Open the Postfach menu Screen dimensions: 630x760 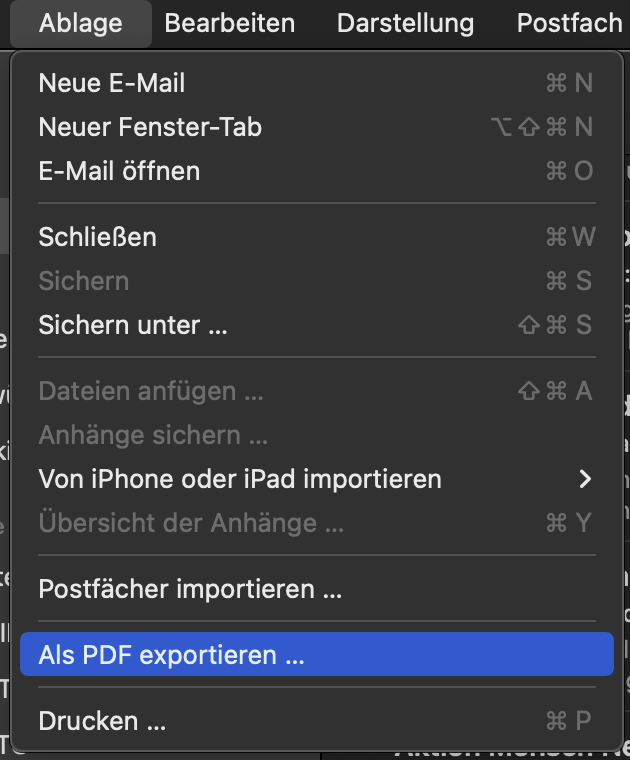click(x=570, y=23)
